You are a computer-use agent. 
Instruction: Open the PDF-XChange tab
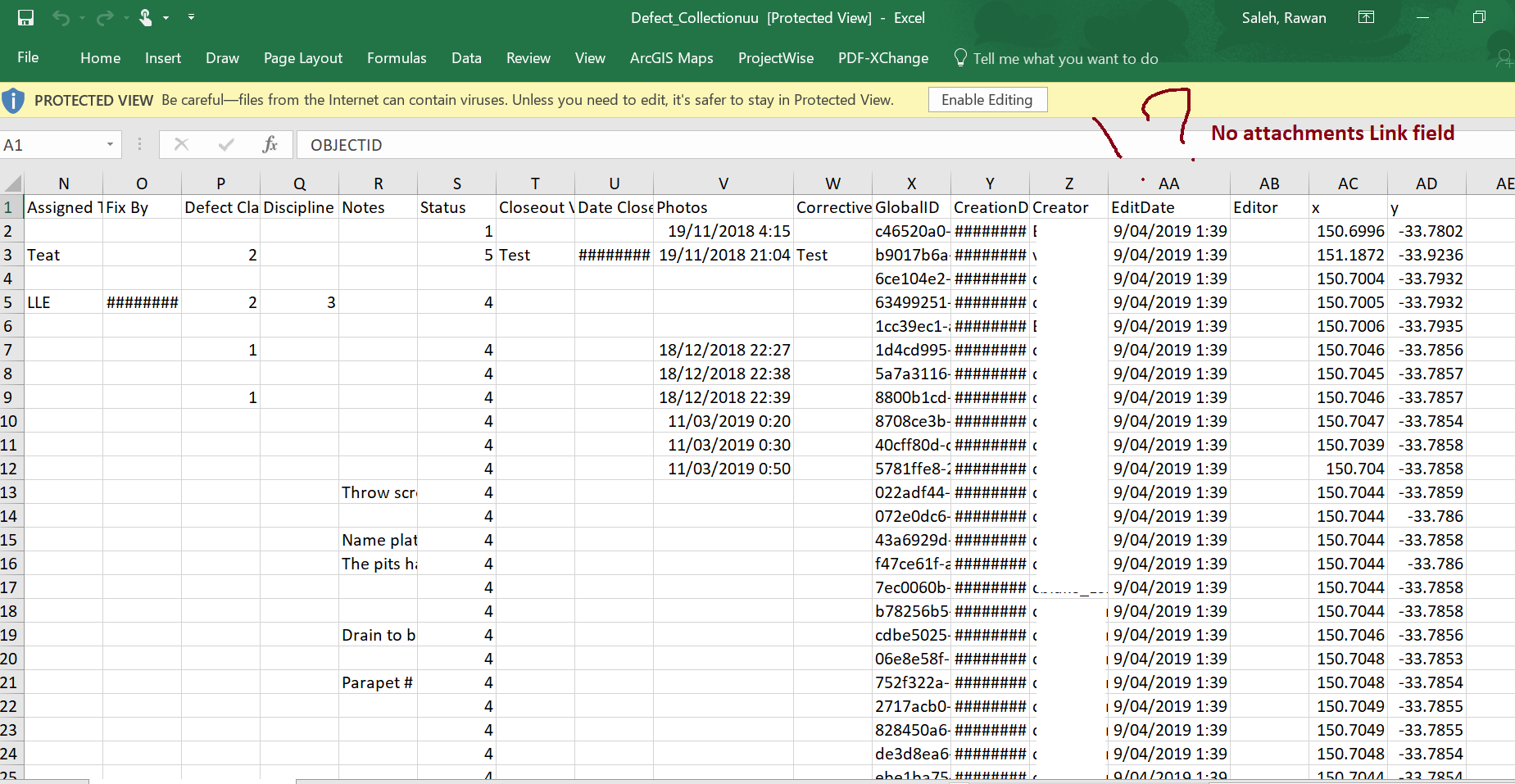882,58
